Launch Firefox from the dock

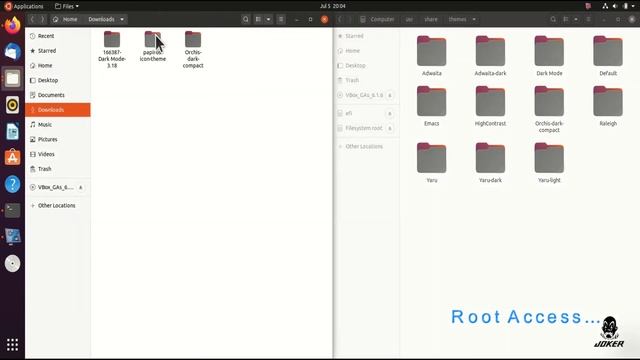coord(12,25)
